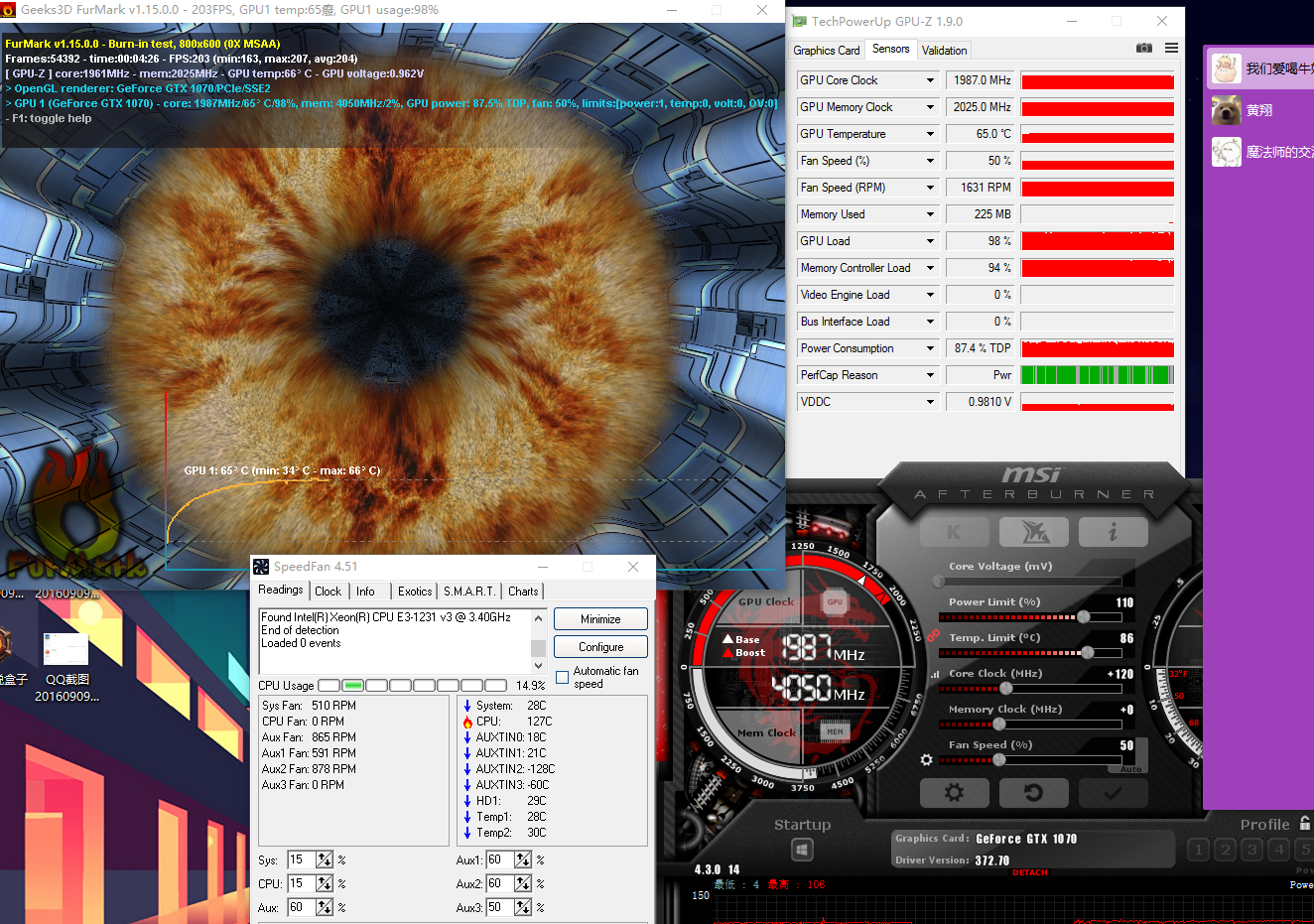The height and width of the screenshot is (924, 1314).
Task: Select Afterburner profile slot 3
Action: click(1251, 850)
